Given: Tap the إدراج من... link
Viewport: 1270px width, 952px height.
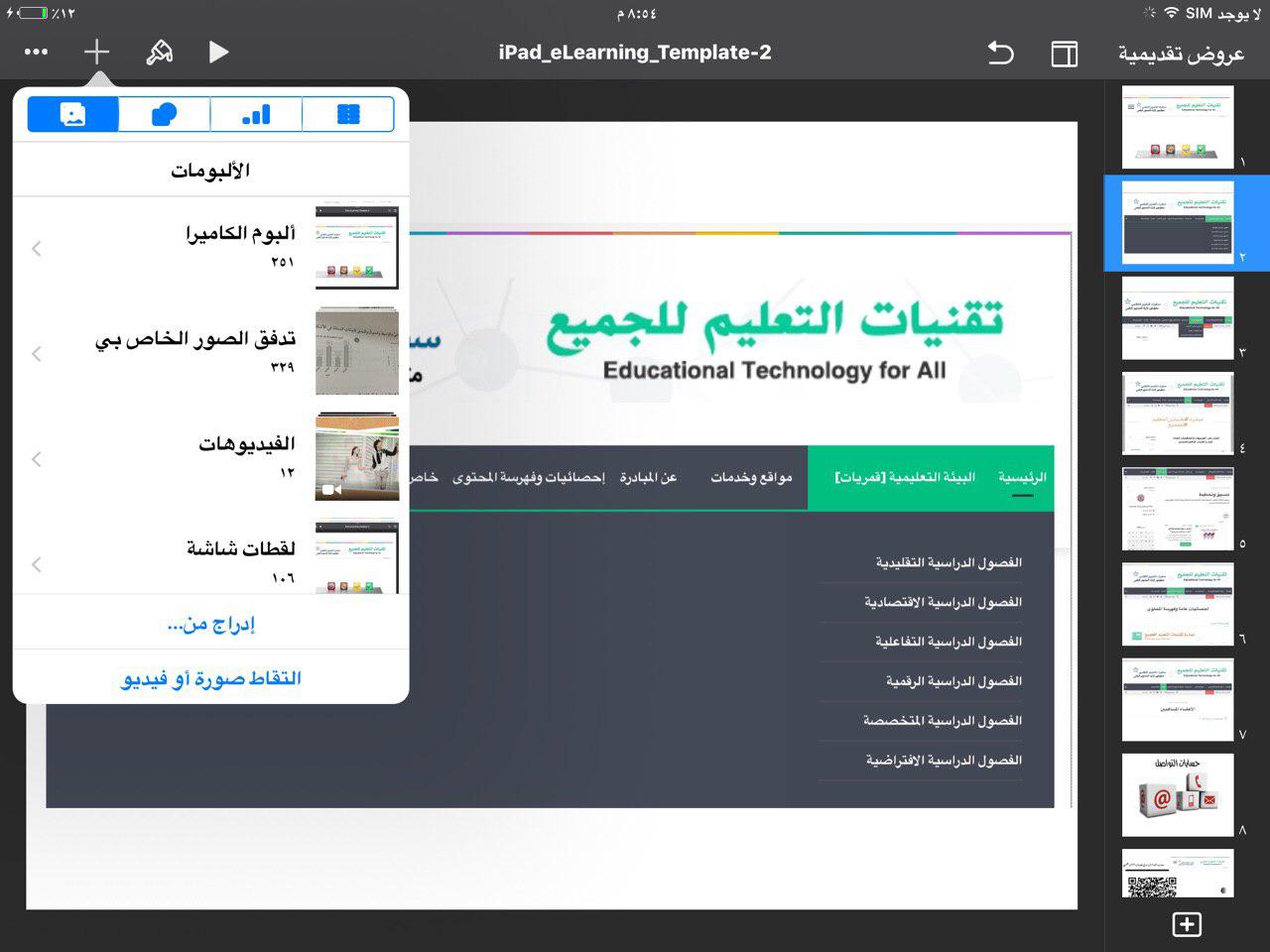Looking at the screenshot, I should [210, 624].
